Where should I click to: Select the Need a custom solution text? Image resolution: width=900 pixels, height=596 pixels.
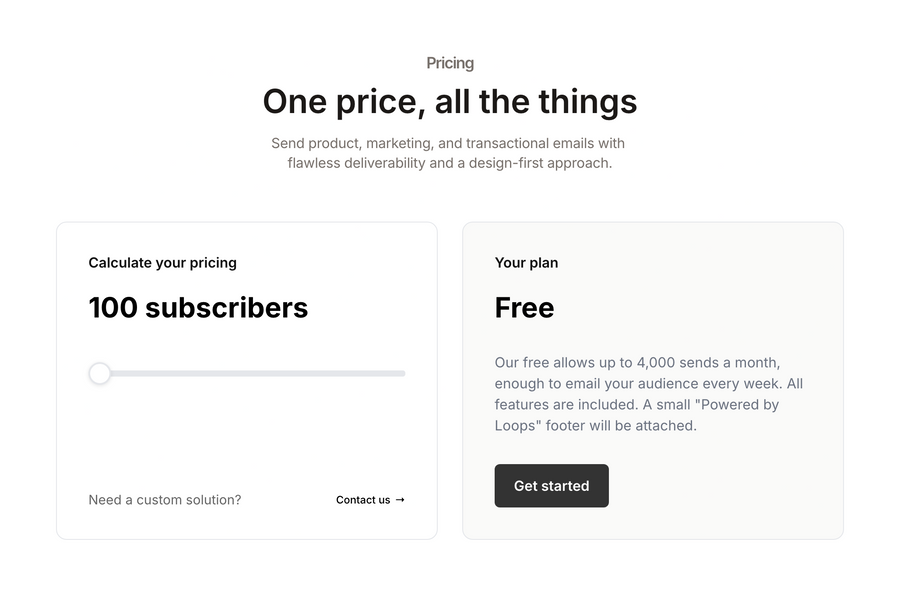(x=164, y=500)
